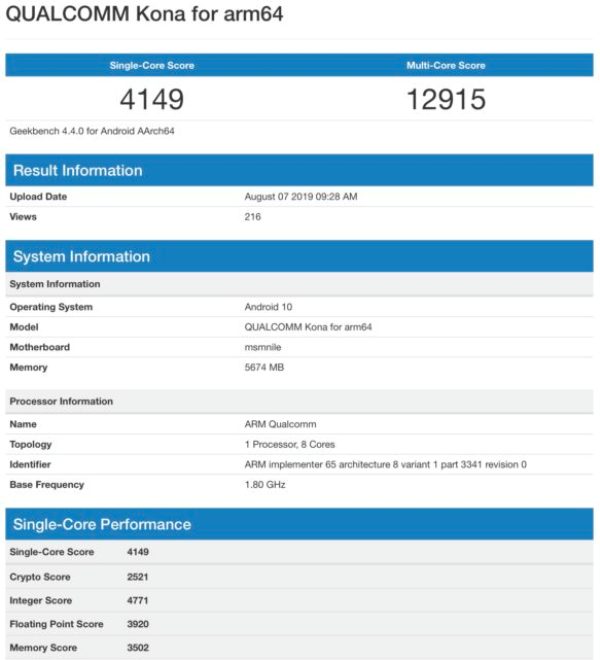This screenshot has width=600, height=660.
Task: Click the Model value in the system table
Action: (x=307, y=327)
